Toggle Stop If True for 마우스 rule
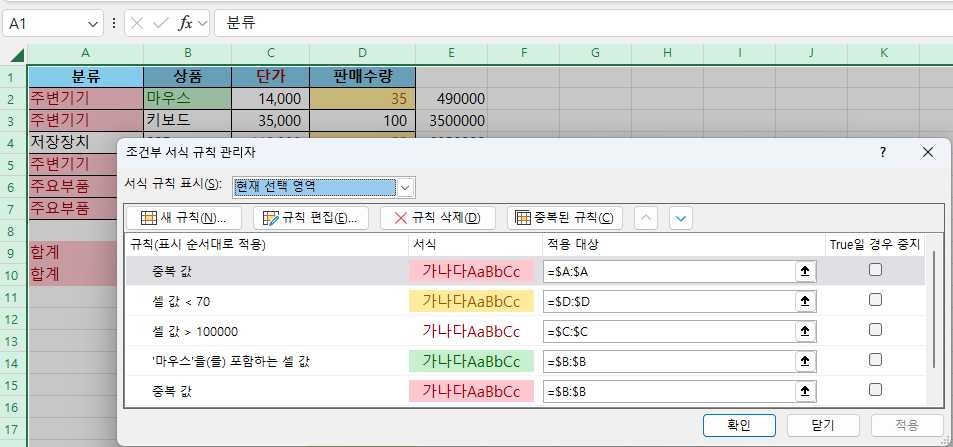 [x=875, y=360]
